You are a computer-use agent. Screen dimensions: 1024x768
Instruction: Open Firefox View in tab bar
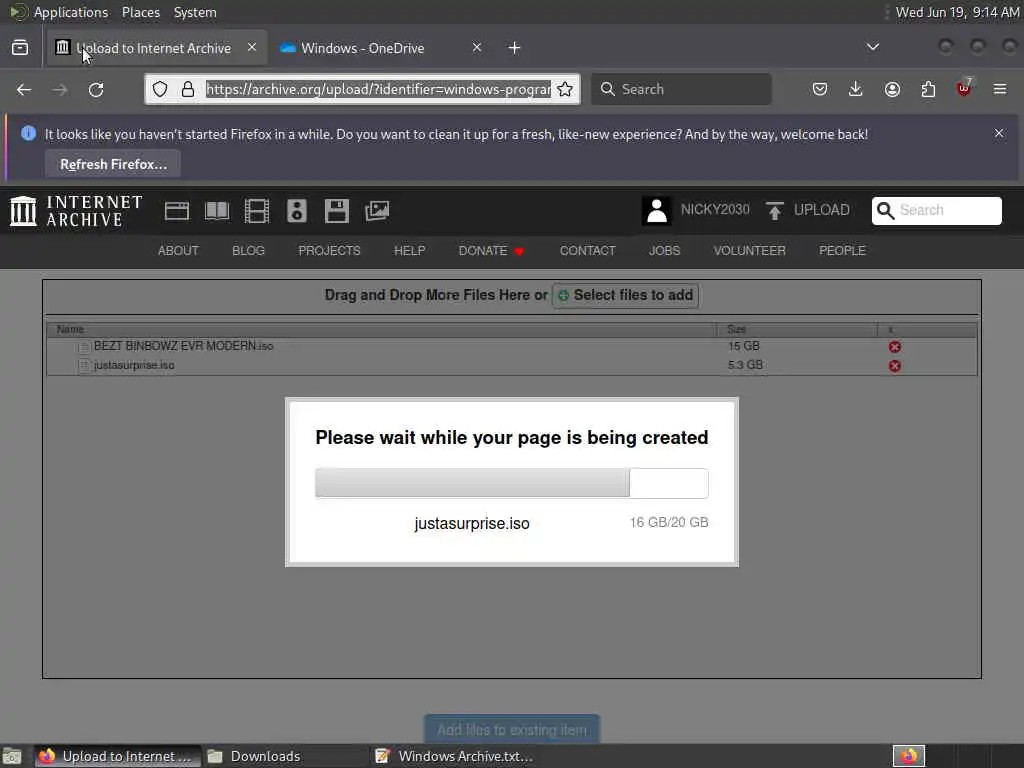pos(20,48)
